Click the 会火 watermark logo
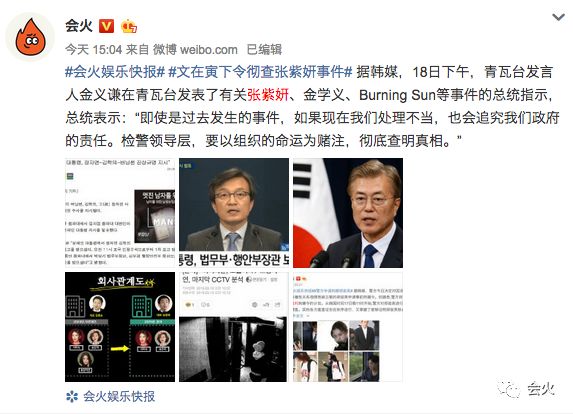Viewport: 573px width, 414px height. click(x=526, y=389)
